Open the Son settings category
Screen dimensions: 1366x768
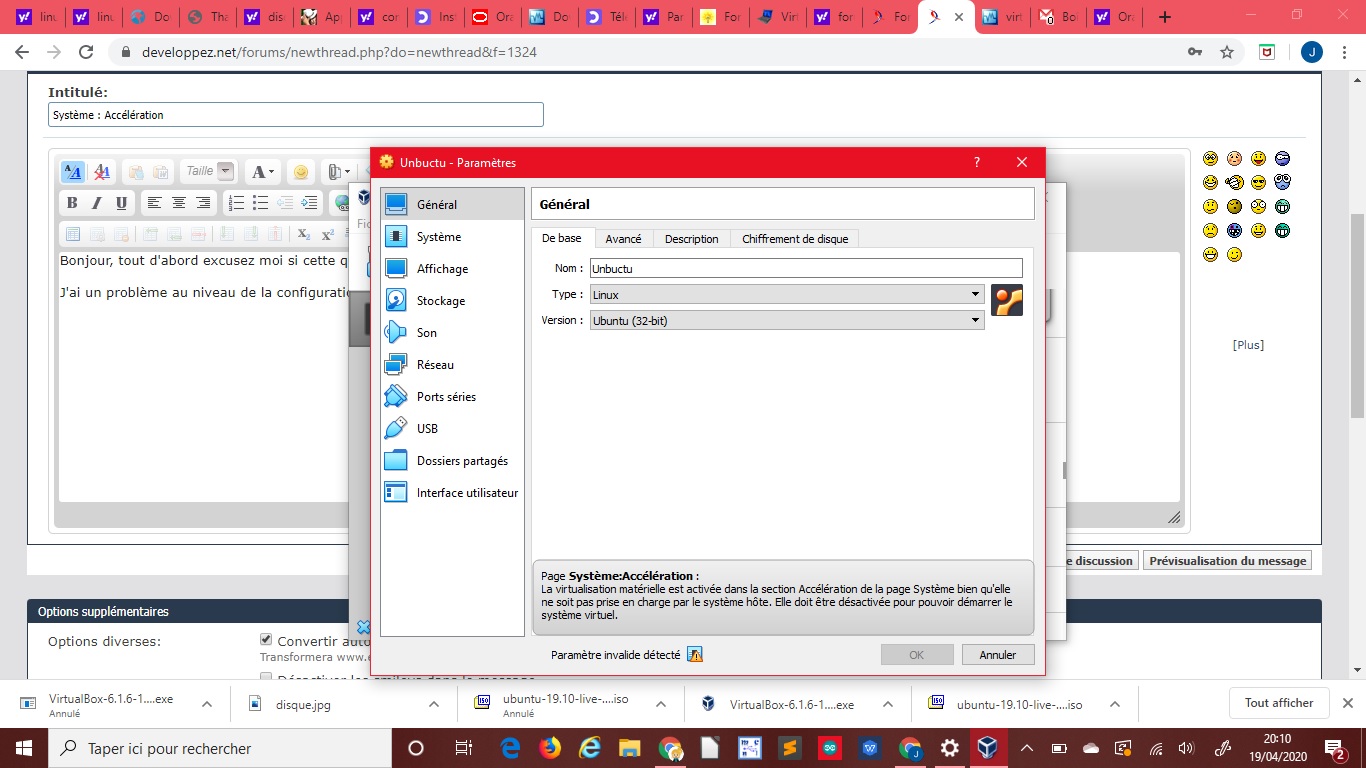point(452,333)
